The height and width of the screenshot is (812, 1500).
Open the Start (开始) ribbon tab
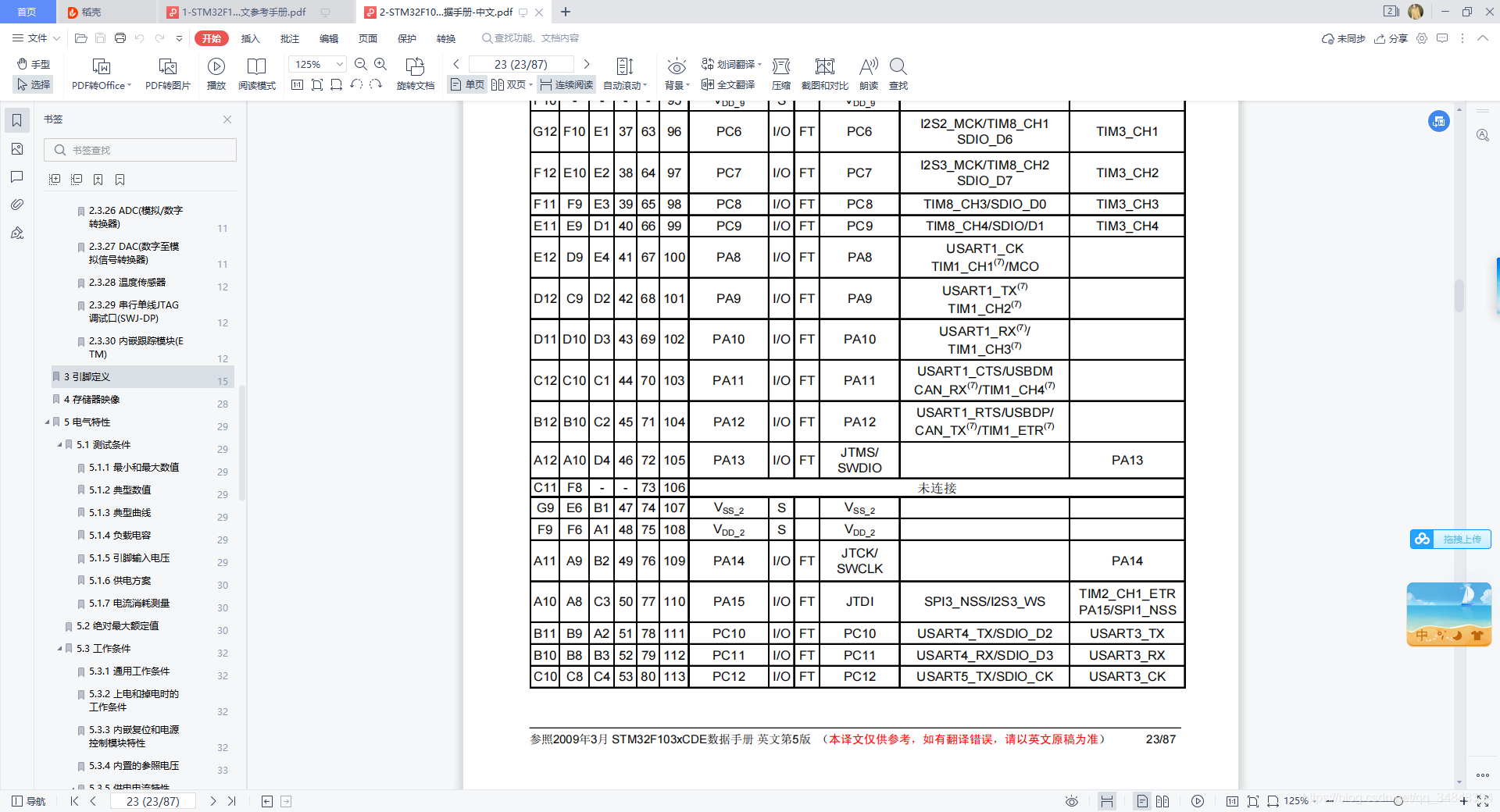click(212, 38)
